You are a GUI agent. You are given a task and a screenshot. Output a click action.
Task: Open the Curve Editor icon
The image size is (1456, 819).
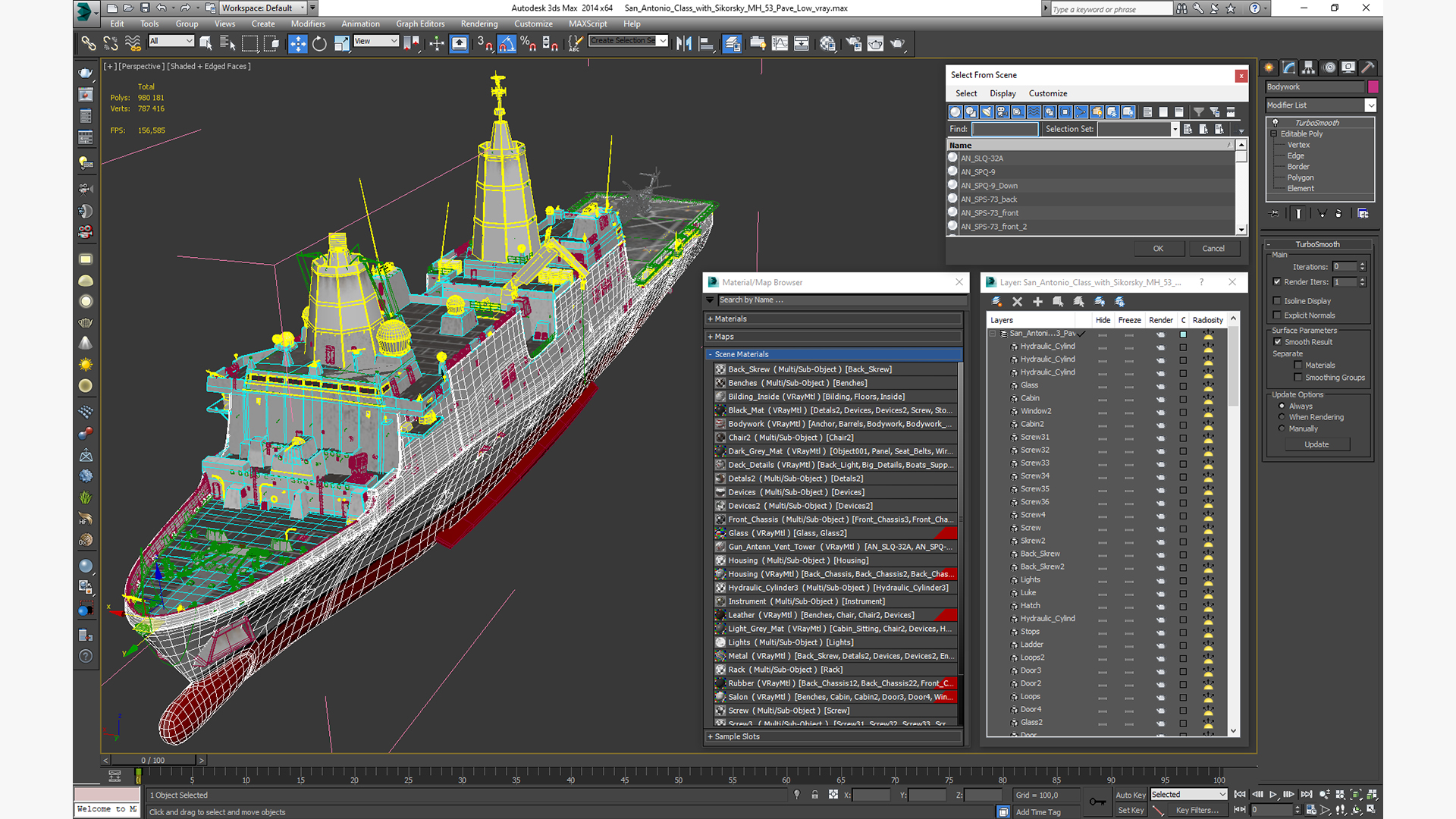click(780, 44)
